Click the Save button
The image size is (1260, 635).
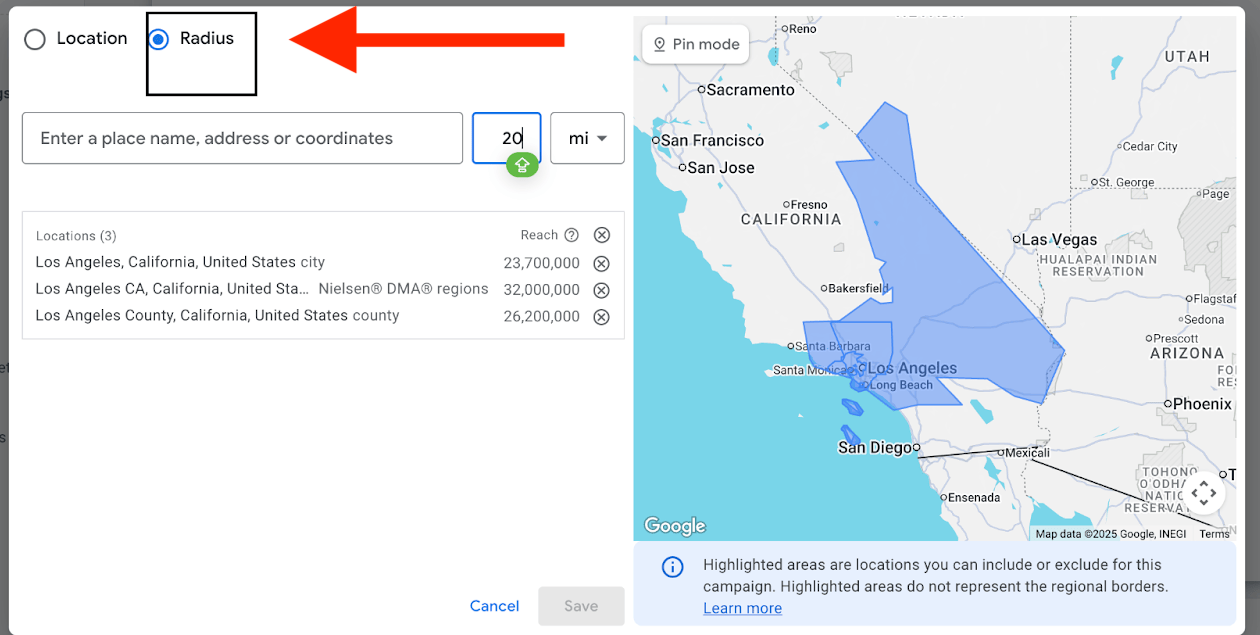pos(581,606)
